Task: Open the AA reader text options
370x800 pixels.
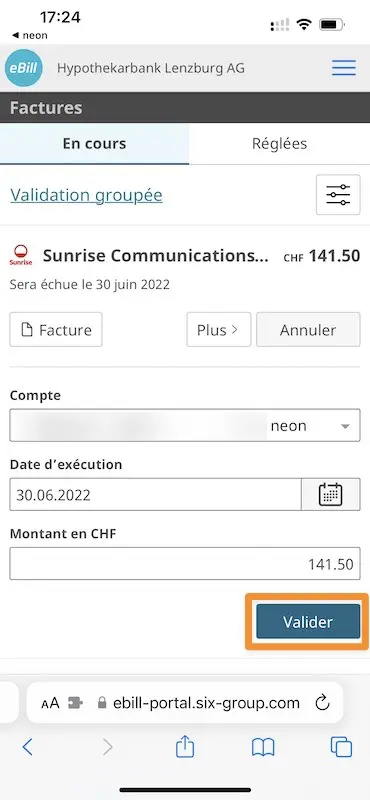Action: 51,703
